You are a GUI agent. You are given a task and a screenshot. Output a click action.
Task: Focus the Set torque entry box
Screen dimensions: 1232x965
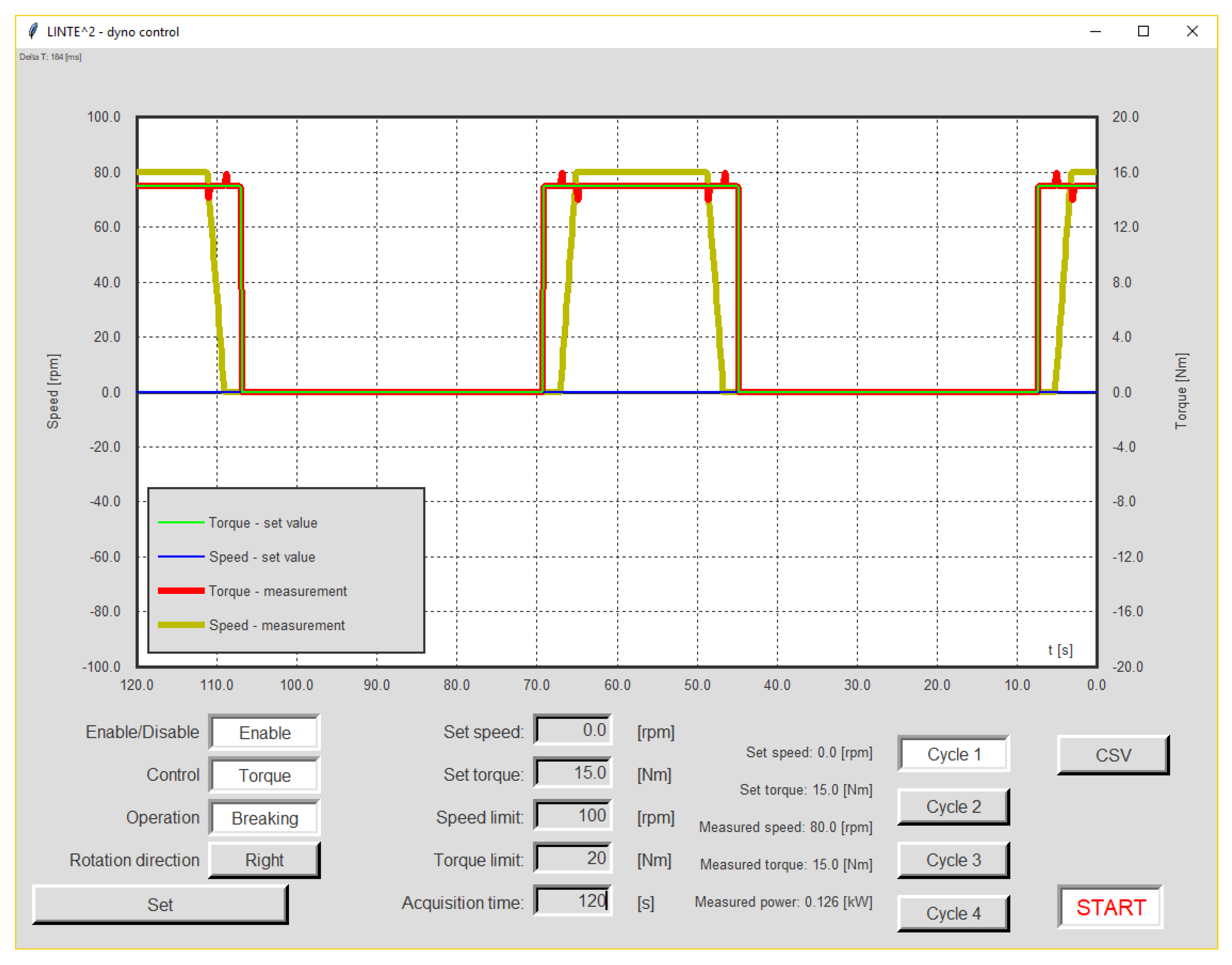click(x=573, y=772)
